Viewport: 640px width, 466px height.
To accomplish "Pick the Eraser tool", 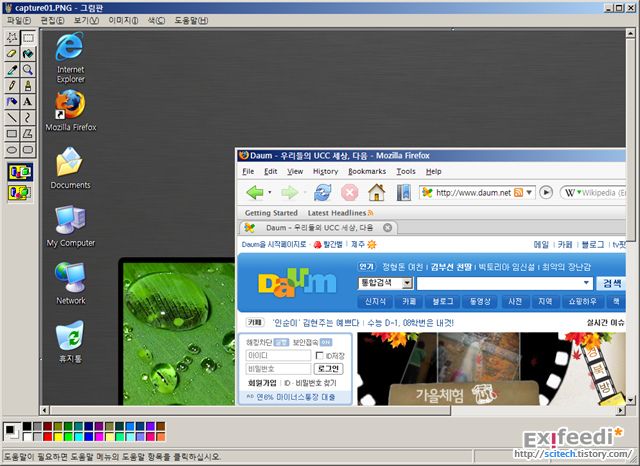I will [x=12, y=54].
